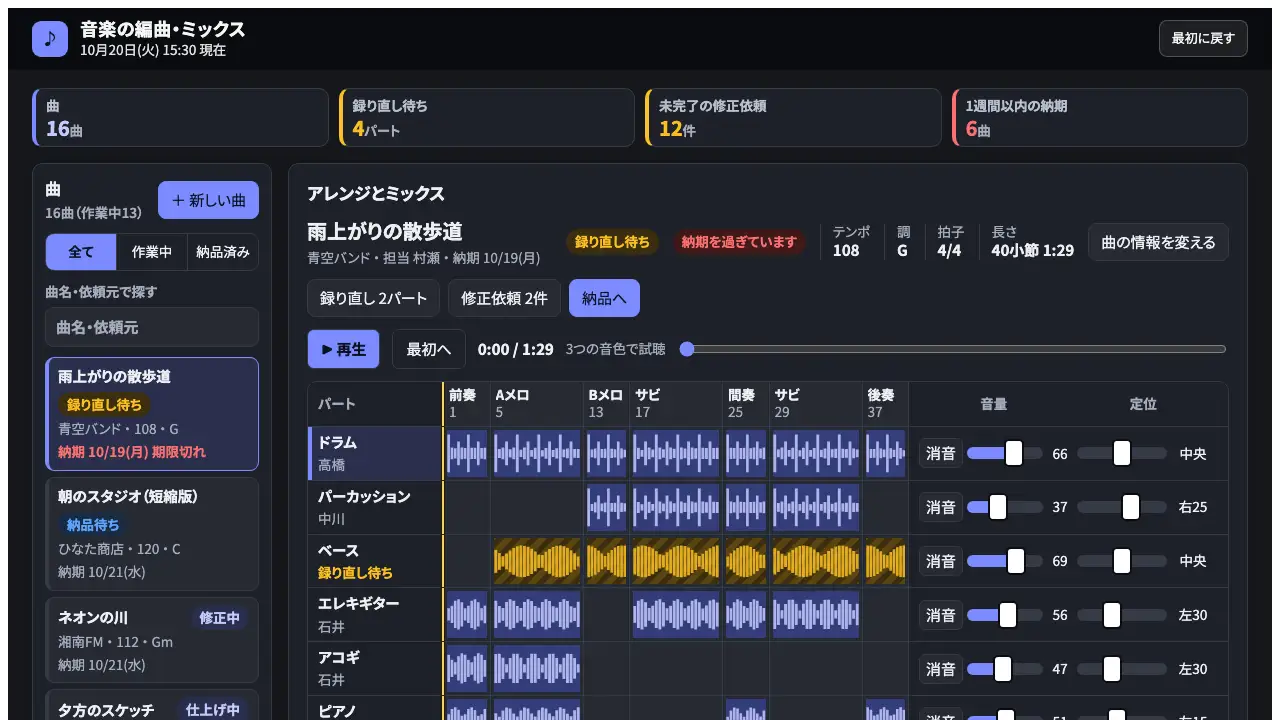
Task: Select song 夕方のスケッチ
Action: coord(152,705)
